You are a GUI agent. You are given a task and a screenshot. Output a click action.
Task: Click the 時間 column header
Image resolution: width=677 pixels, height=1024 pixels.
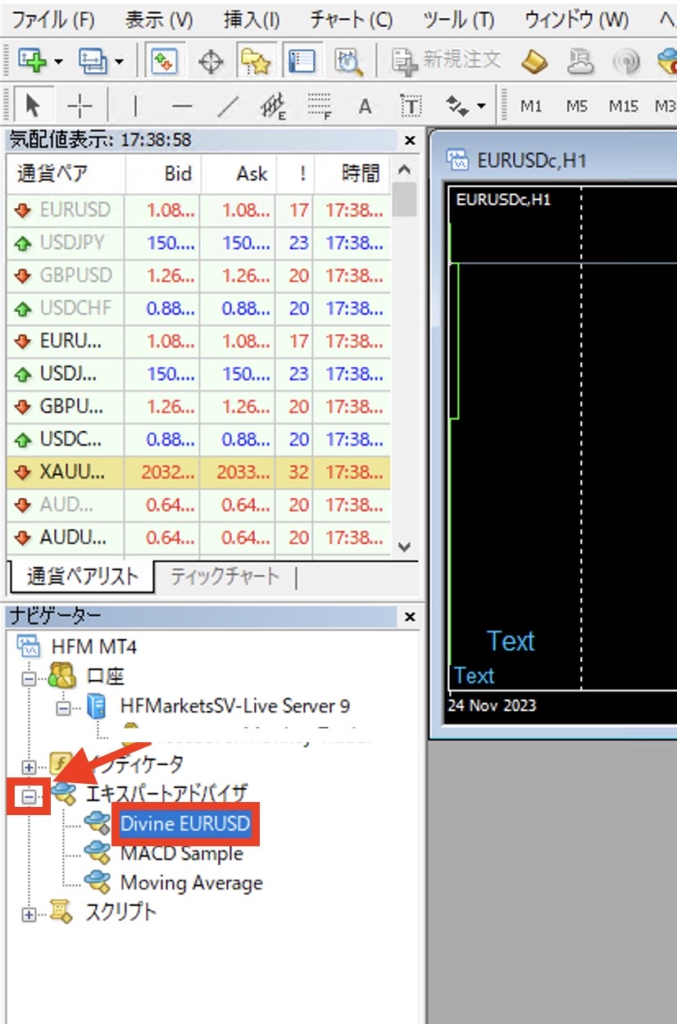pos(353,174)
